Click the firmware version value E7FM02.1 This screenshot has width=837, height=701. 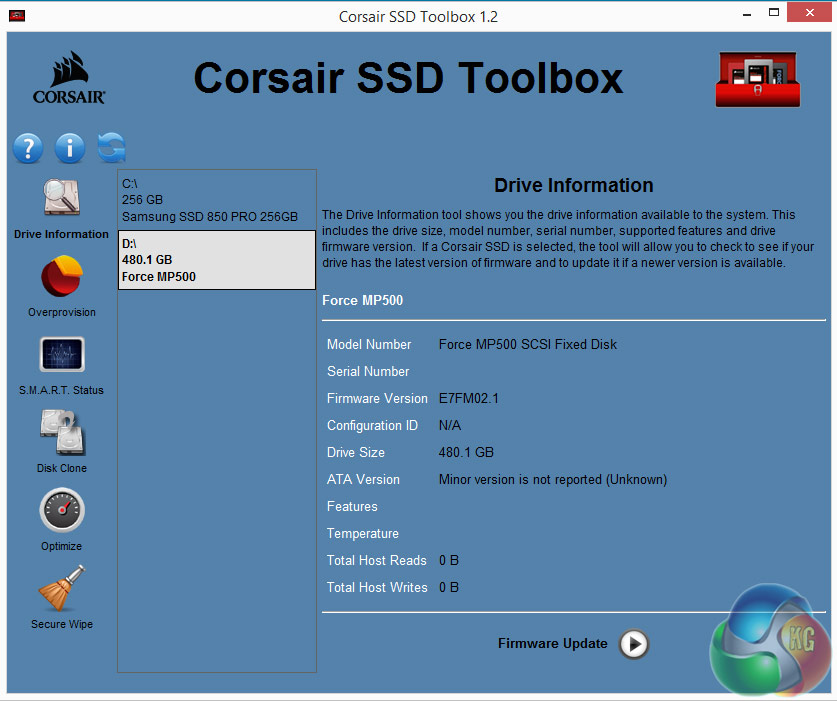pyautogui.click(x=468, y=398)
